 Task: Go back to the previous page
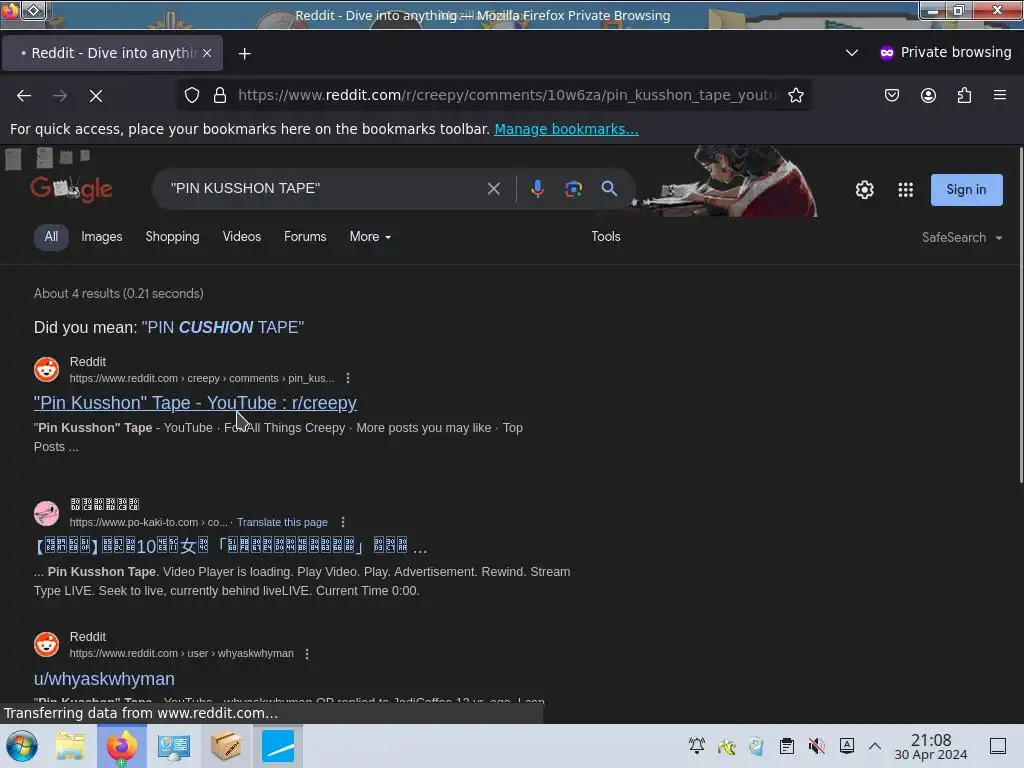pyautogui.click(x=24, y=95)
